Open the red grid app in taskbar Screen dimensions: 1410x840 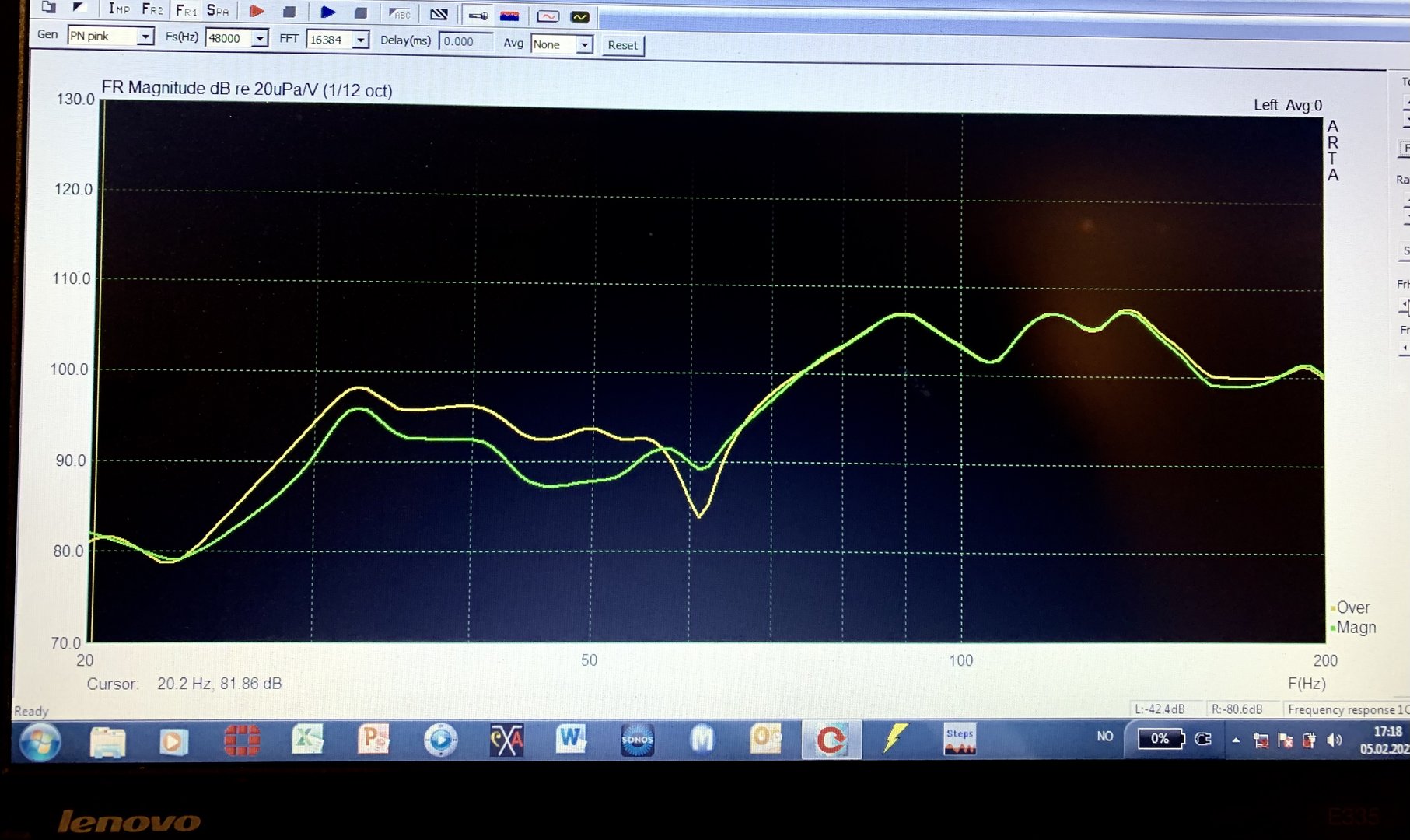click(x=242, y=740)
